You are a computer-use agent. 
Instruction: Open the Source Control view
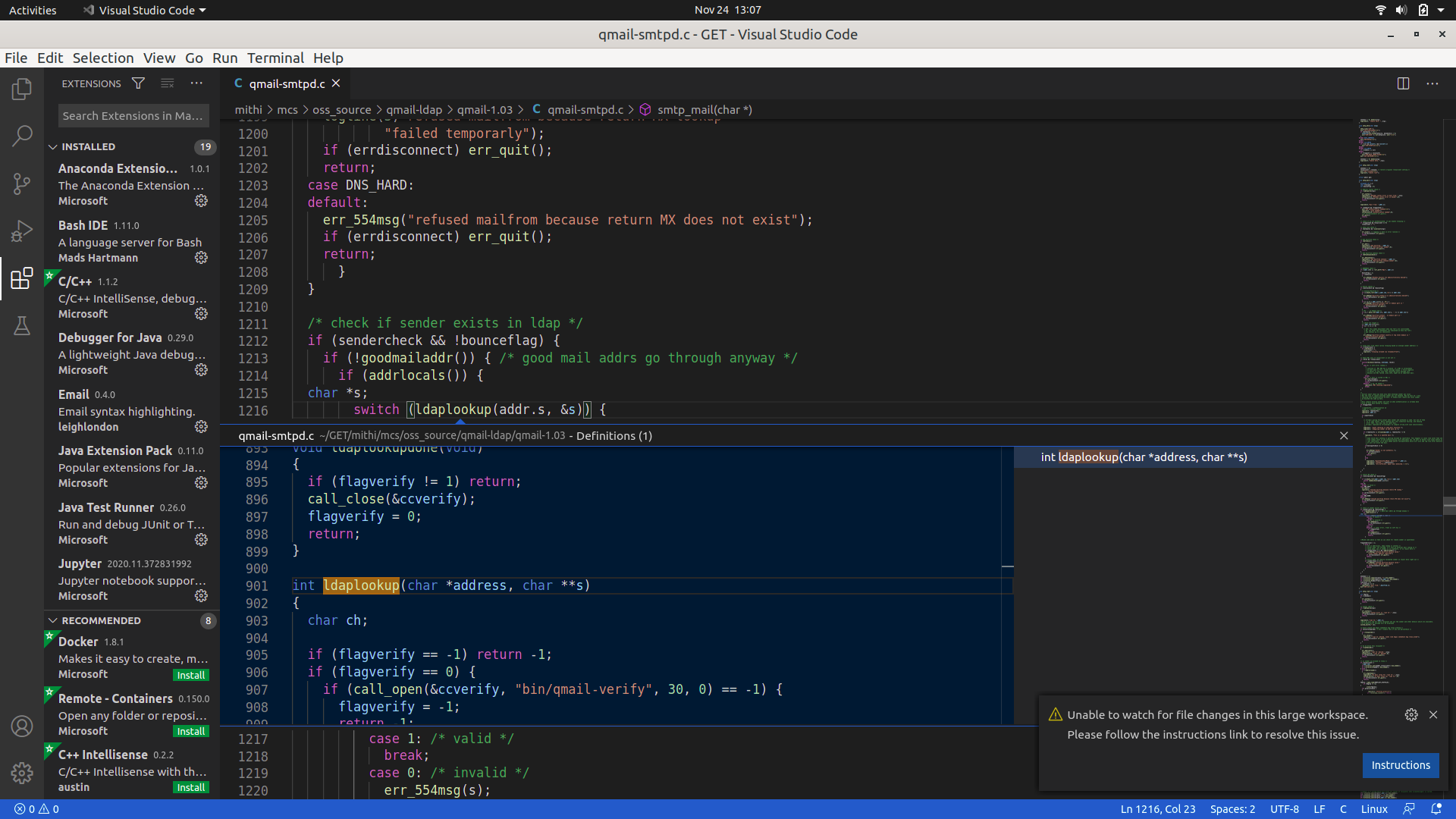pos(22,184)
